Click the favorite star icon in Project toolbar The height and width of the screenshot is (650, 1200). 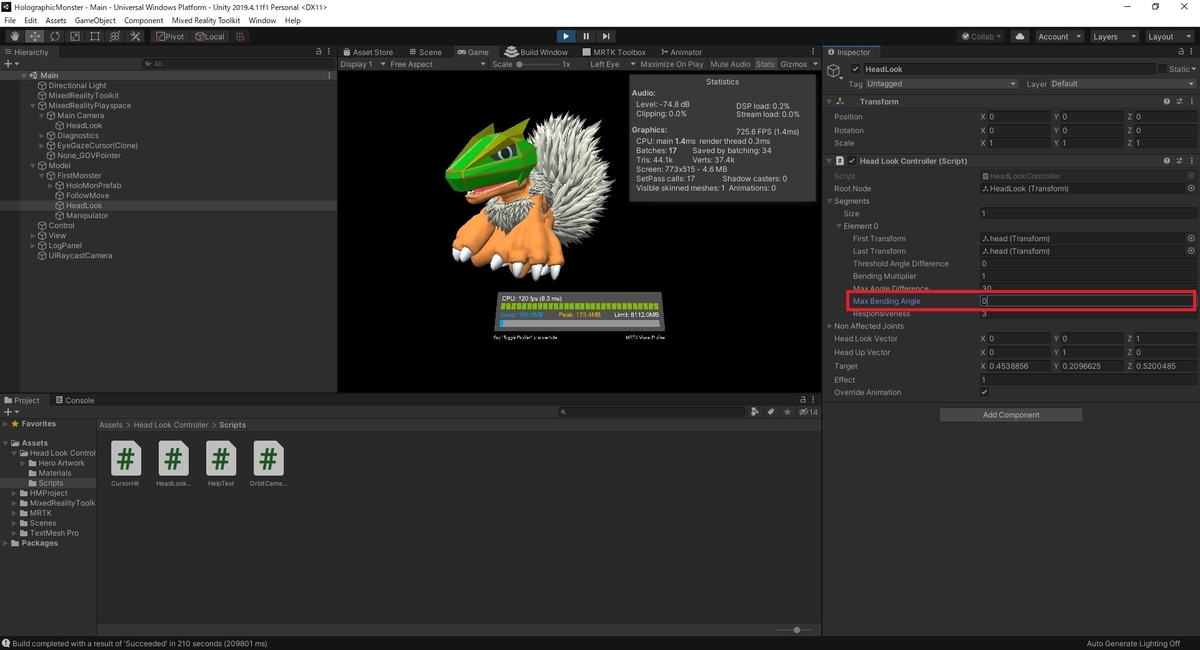pos(786,411)
